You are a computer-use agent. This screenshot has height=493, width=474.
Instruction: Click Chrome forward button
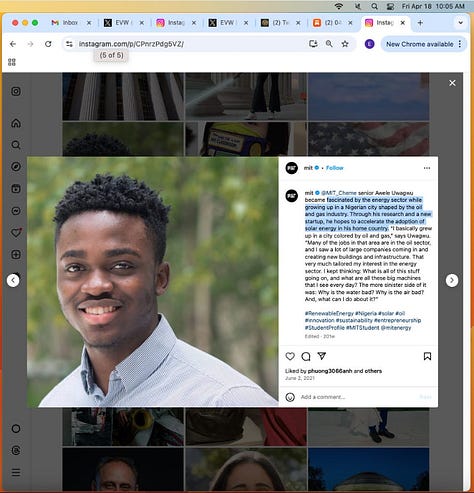(30, 44)
